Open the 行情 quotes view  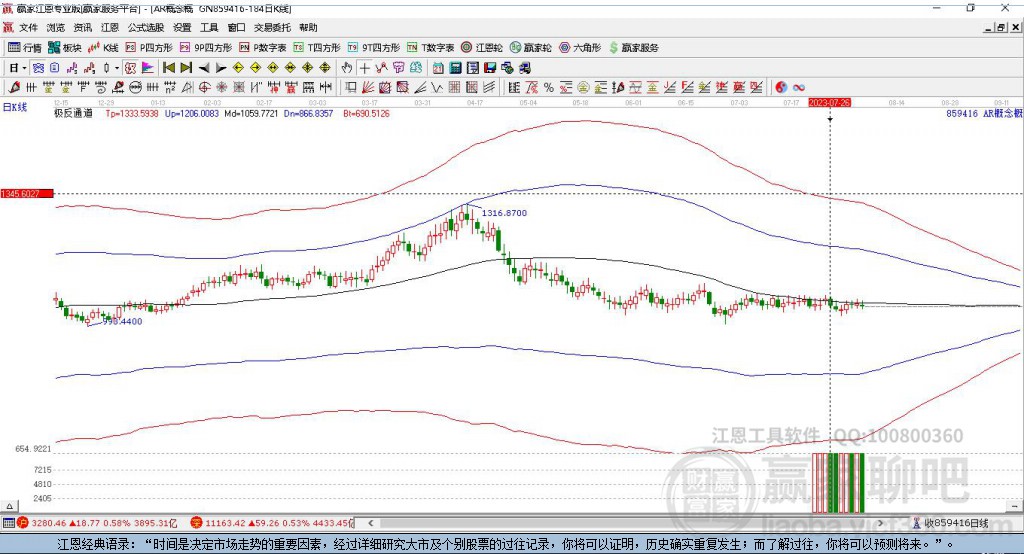(x=25, y=48)
